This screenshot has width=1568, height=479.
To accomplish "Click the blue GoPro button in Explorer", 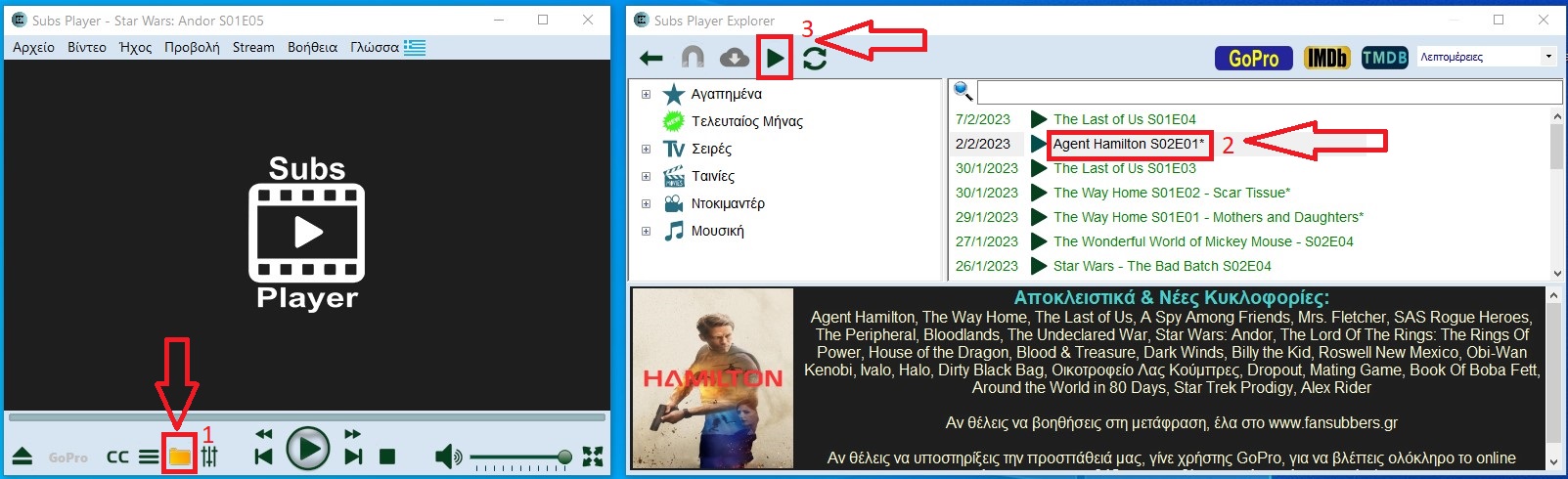I will 1253,59.
